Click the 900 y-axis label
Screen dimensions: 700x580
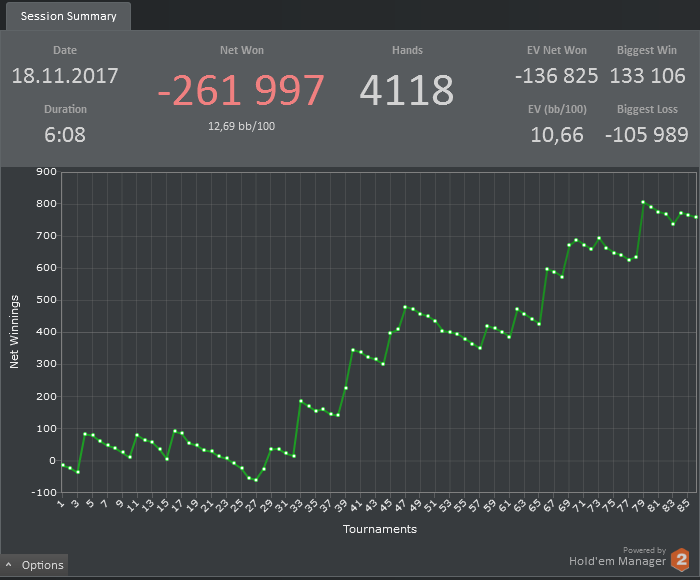point(46,172)
